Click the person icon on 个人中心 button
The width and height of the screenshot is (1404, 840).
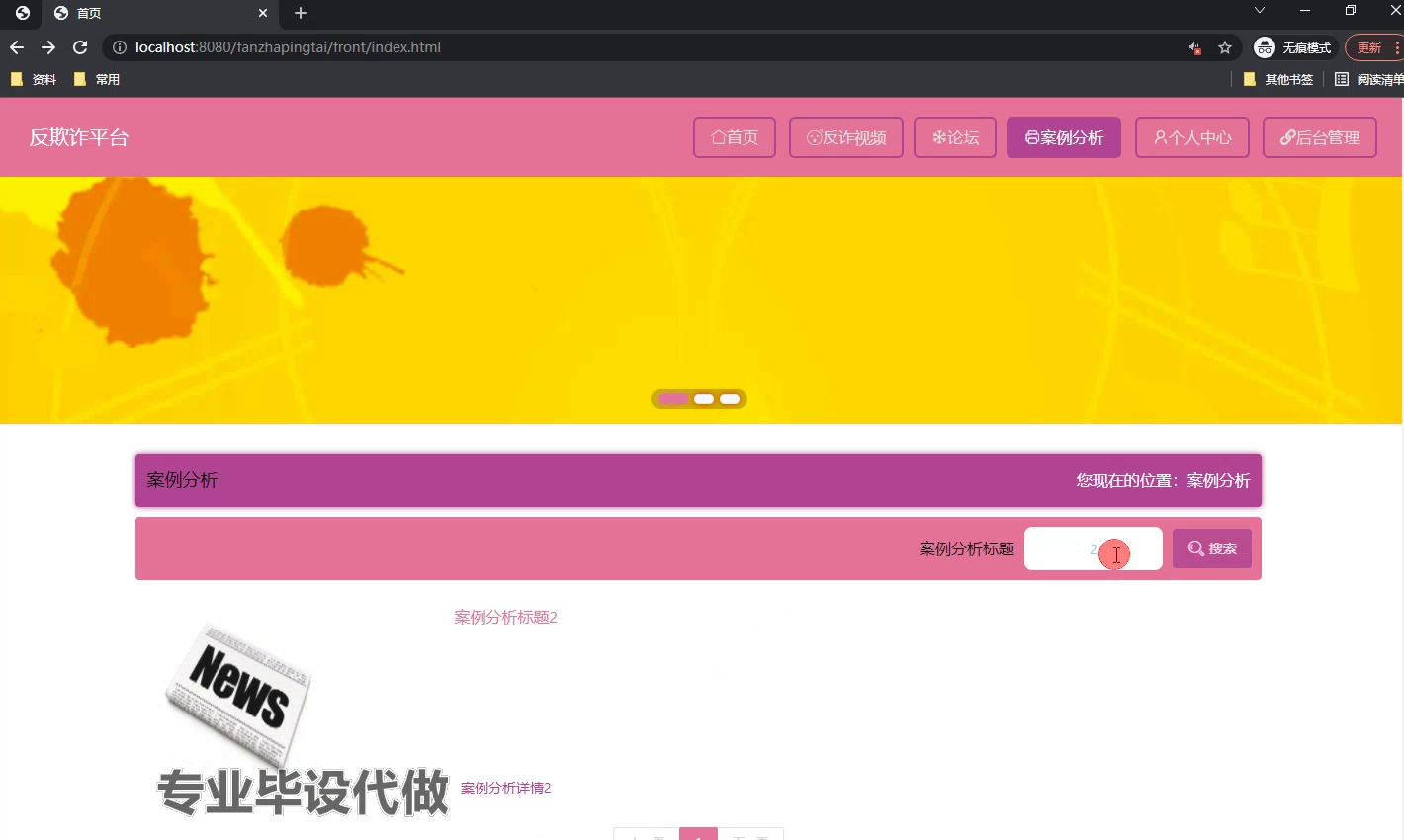pyautogui.click(x=1160, y=137)
